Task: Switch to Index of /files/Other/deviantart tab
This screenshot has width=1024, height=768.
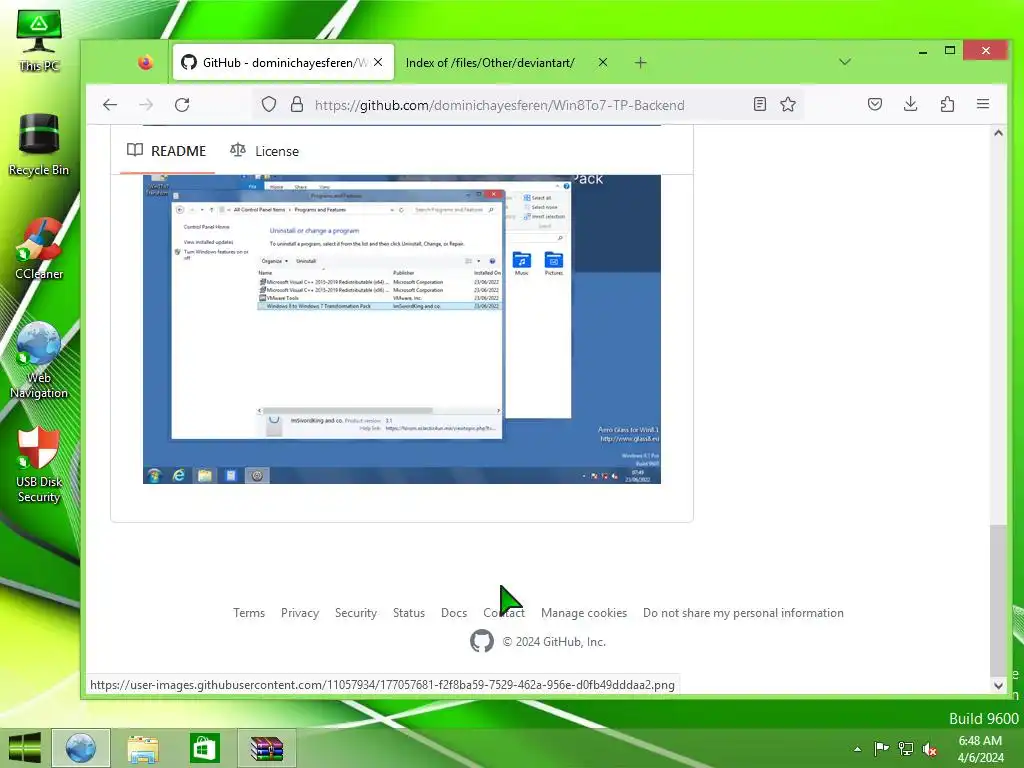Action: (507, 63)
